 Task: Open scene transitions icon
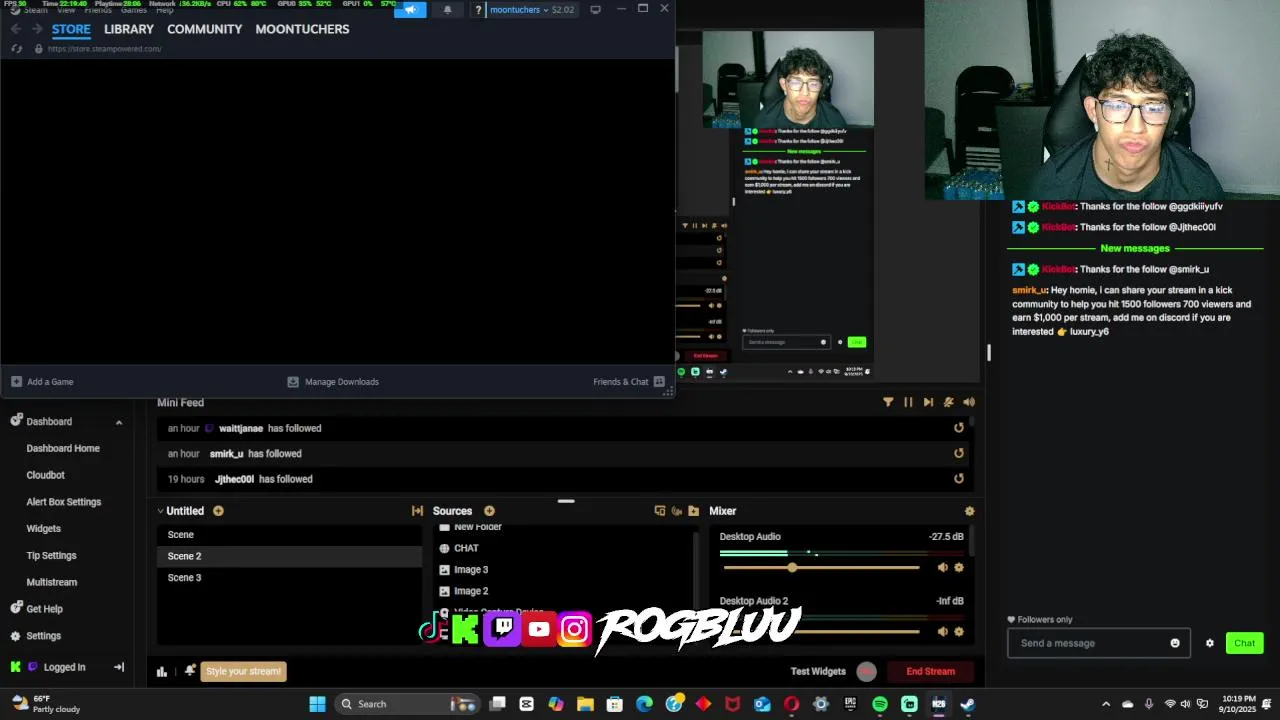click(417, 511)
